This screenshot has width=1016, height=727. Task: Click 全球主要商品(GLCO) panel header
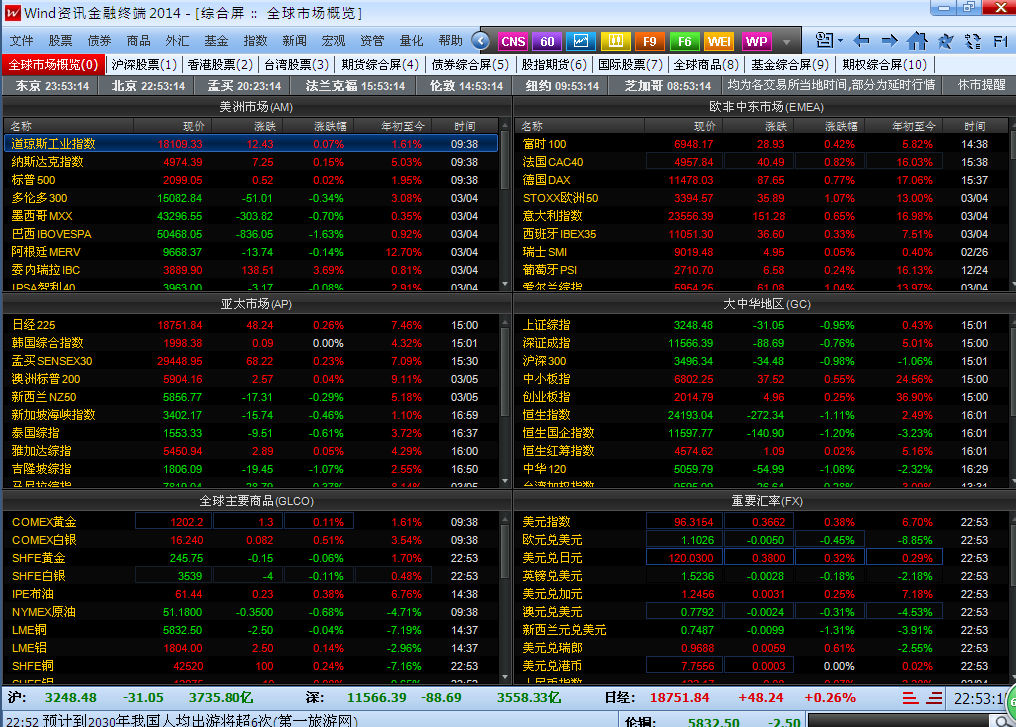(x=257, y=501)
